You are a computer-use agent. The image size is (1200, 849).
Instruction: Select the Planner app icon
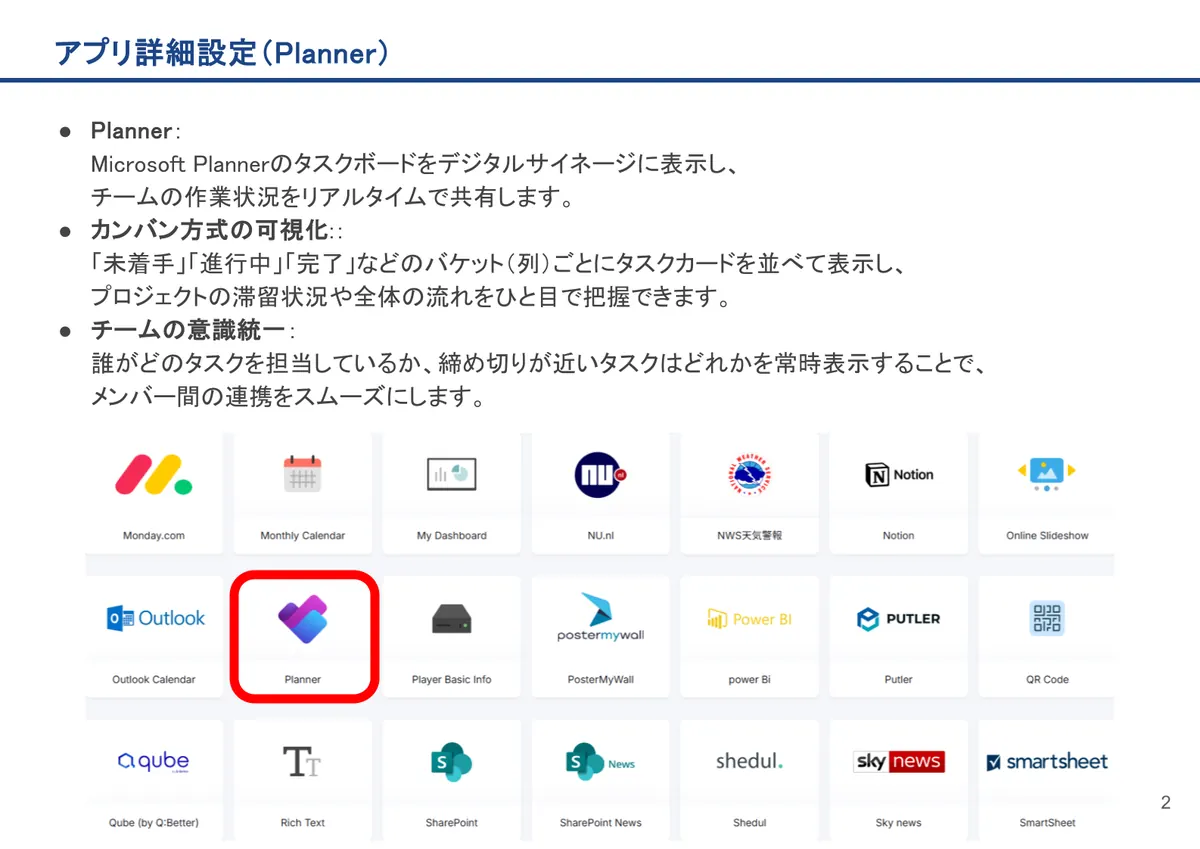(x=302, y=618)
